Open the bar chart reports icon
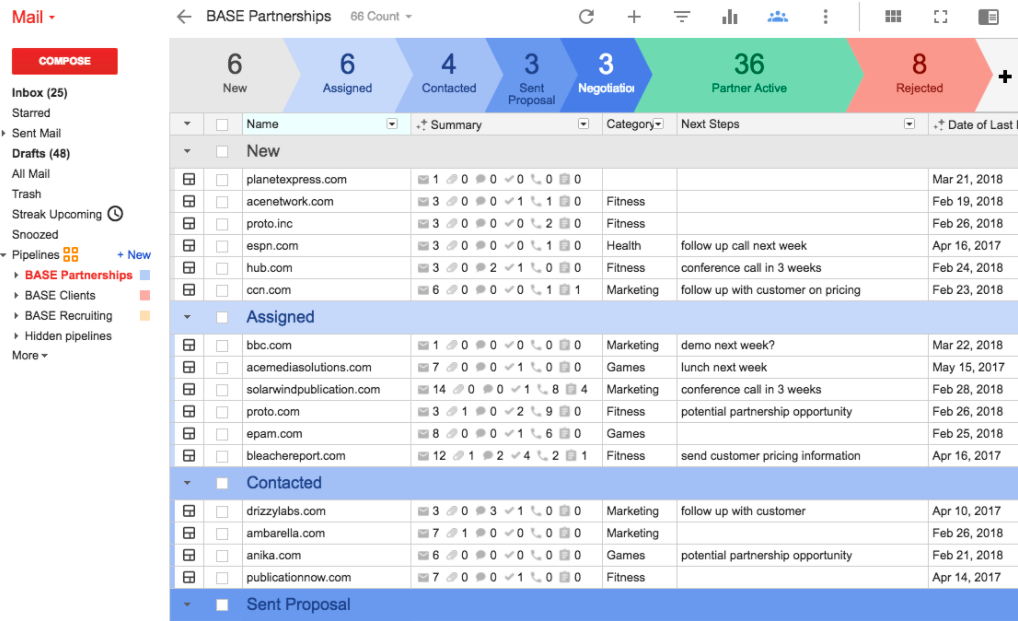 click(x=730, y=17)
